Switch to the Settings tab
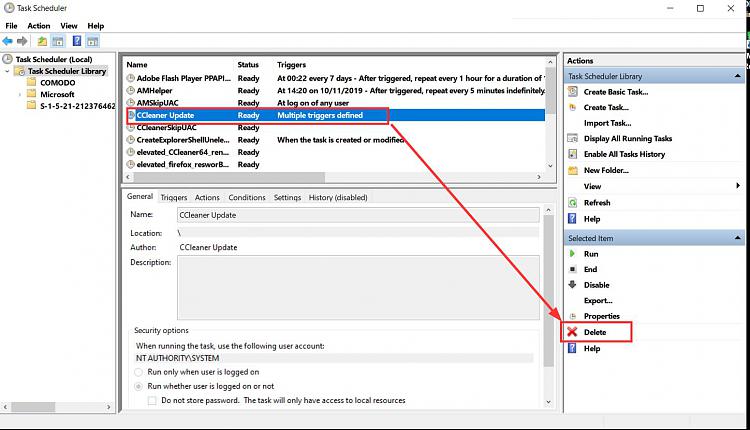The image size is (750, 430). 287,198
